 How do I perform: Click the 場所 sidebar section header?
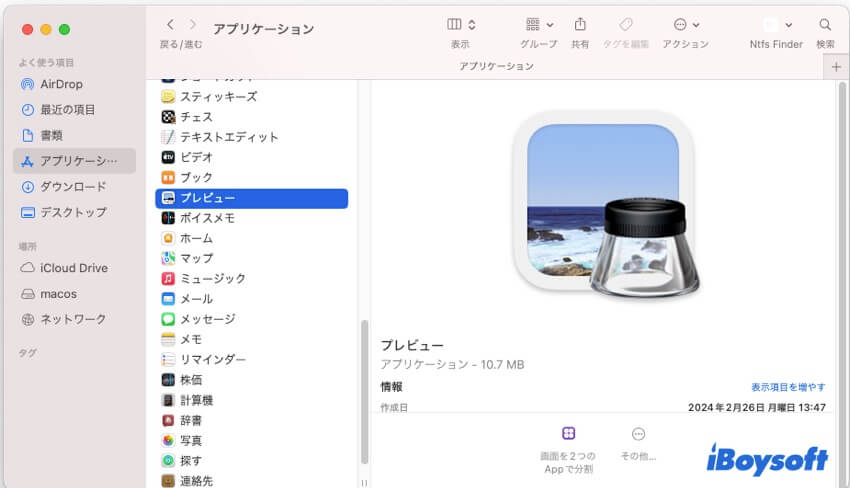(28, 247)
